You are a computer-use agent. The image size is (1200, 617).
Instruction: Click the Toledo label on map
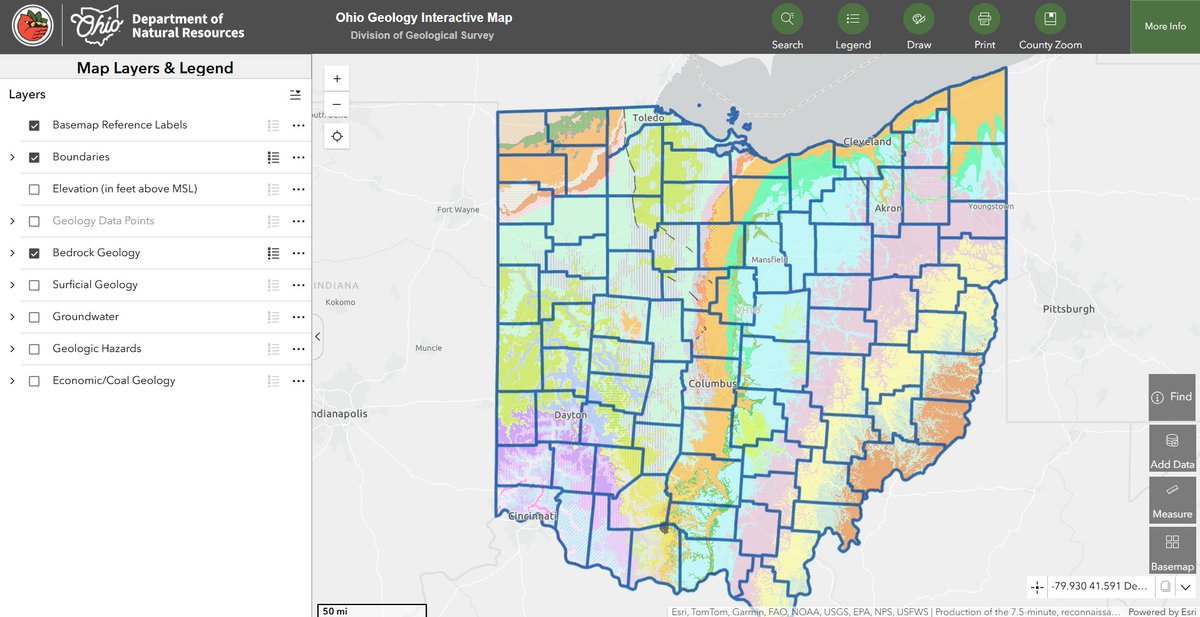649,118
